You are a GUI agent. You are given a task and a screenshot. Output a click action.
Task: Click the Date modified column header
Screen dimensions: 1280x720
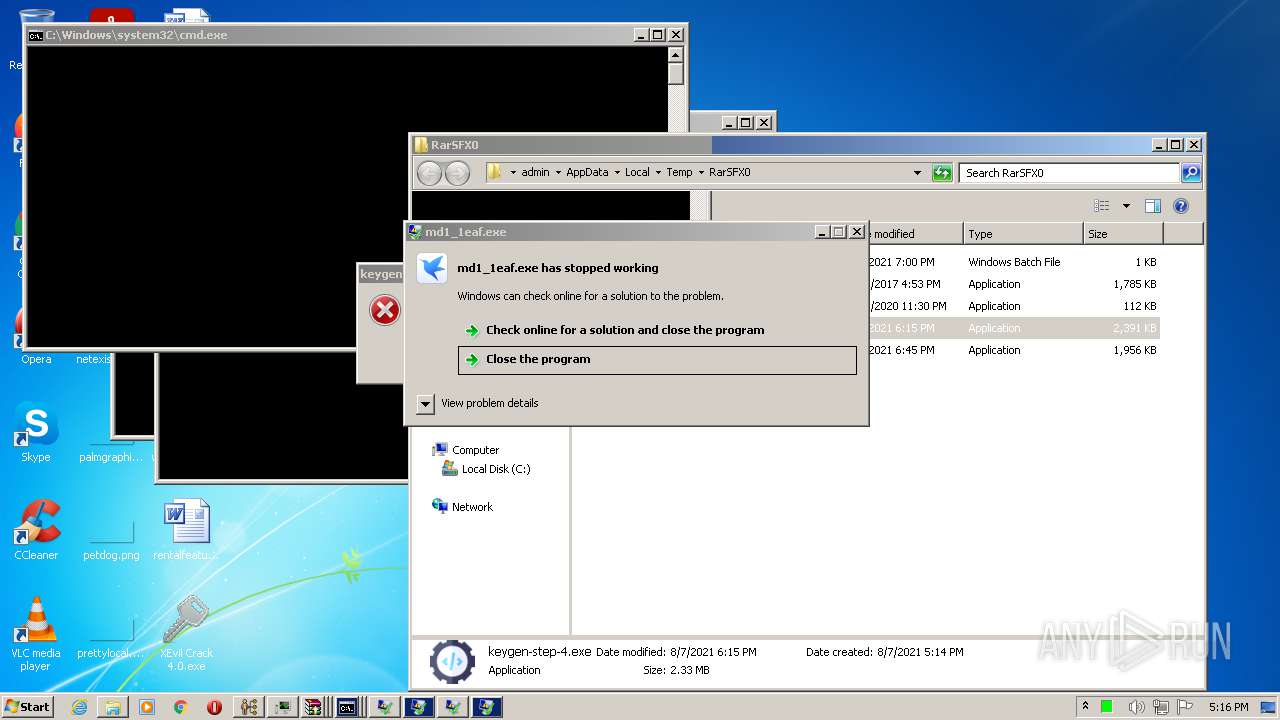(915, 234)
